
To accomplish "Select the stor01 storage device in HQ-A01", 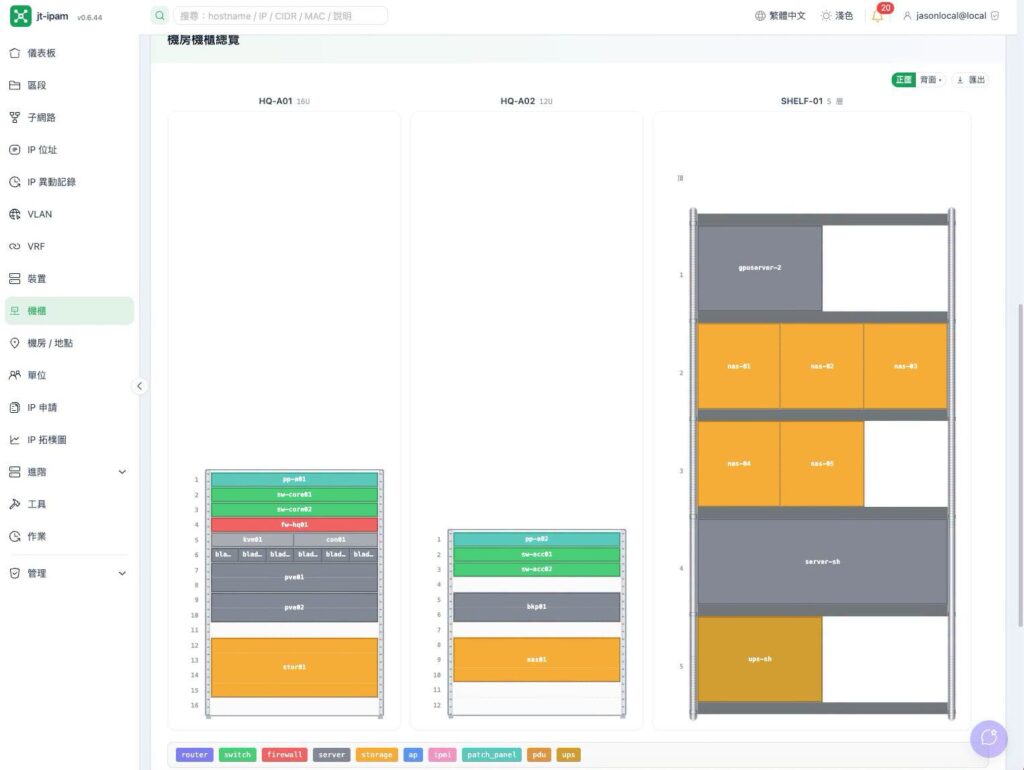I will (x=295, y=667).
